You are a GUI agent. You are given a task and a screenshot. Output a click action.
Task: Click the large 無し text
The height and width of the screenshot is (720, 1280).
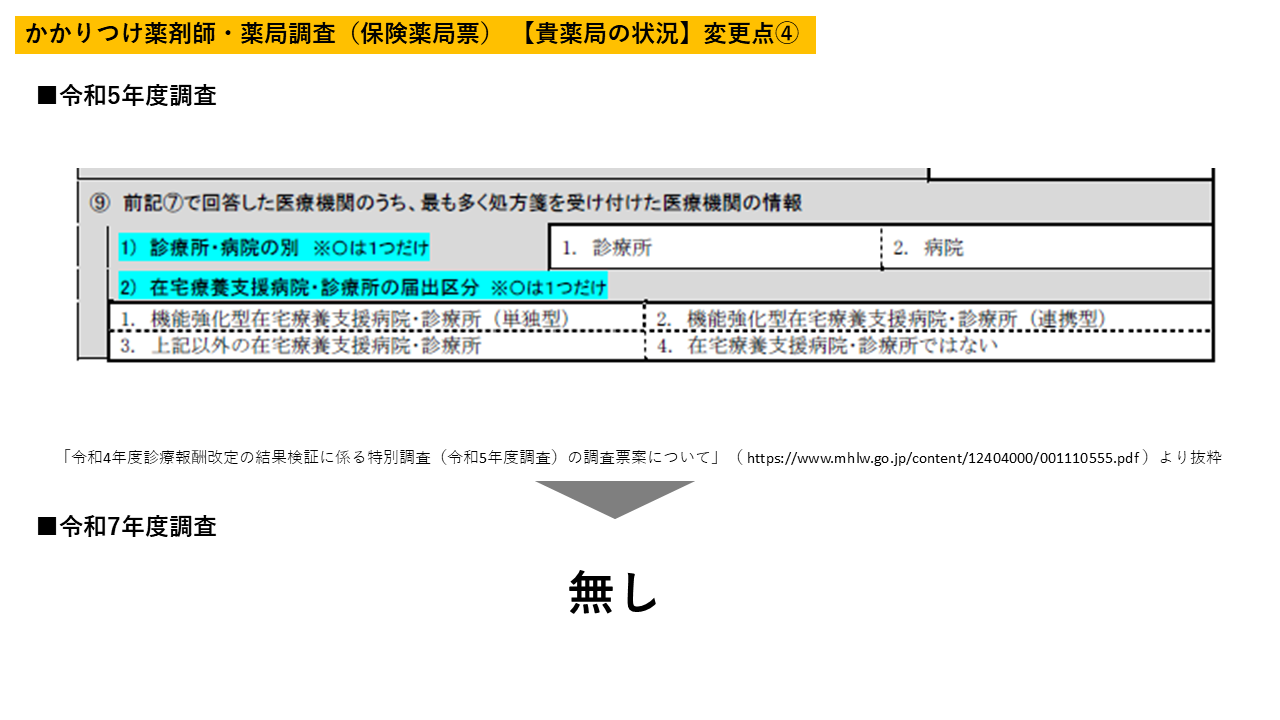point(614,592)
